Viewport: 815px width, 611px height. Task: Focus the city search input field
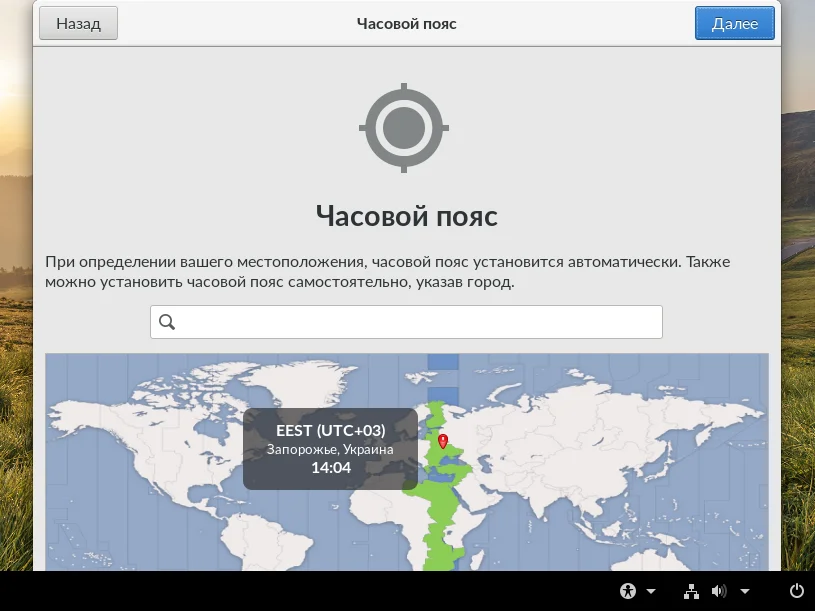point(406,322)
